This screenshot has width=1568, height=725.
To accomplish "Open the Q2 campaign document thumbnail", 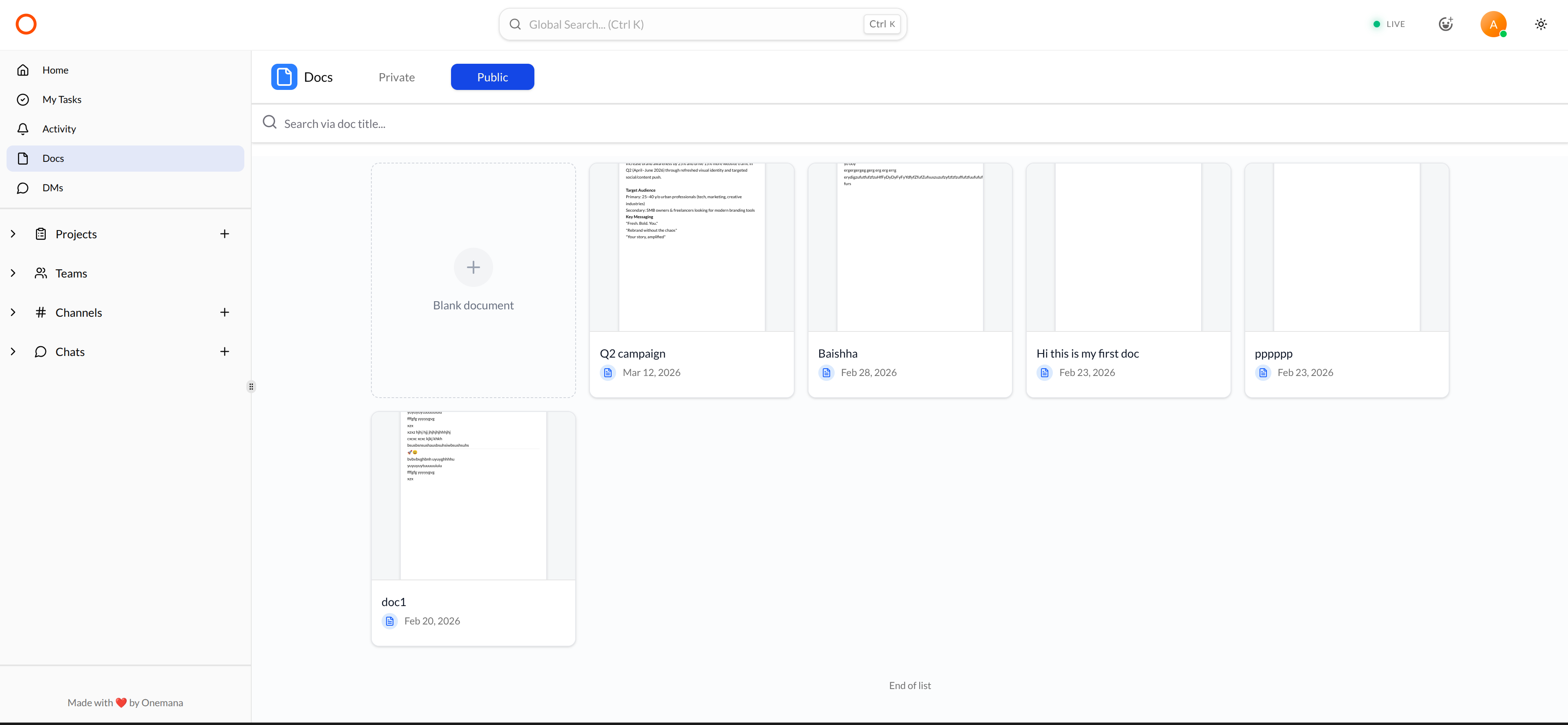I will tap(692, 247).
